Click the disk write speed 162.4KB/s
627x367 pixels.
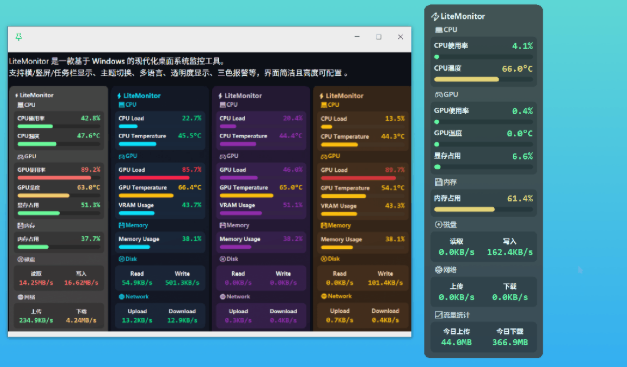point(510,252)
